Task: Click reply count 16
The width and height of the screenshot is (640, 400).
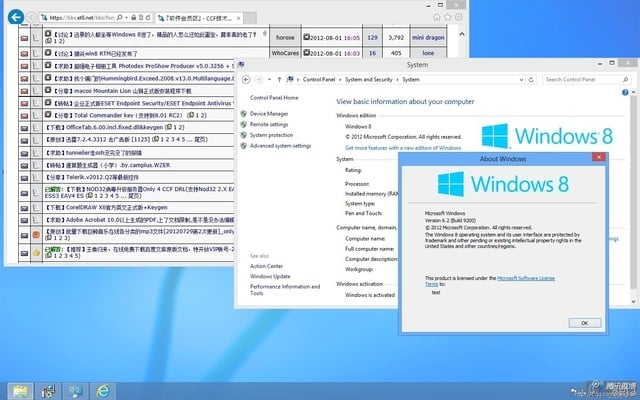Action: pyautogui.click(x=372, y=53)
